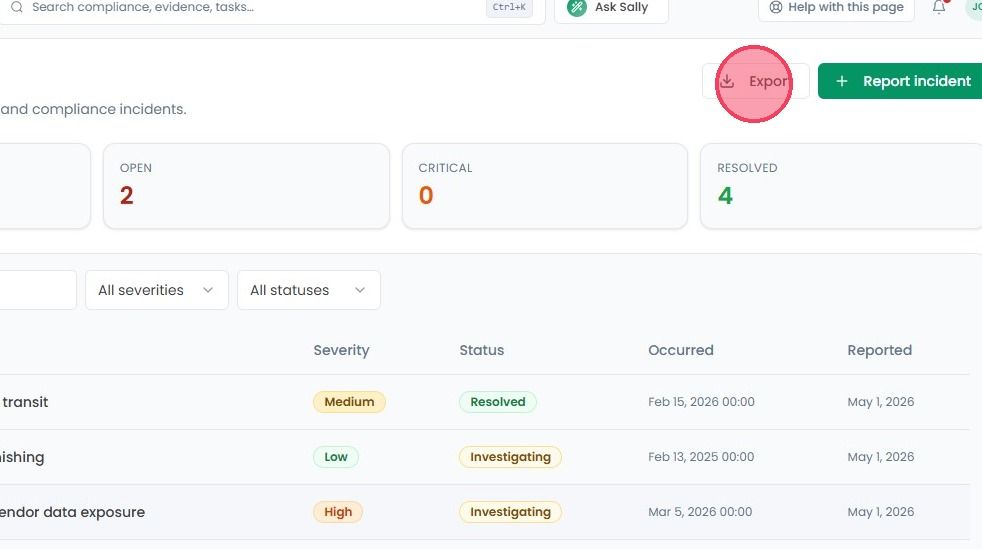Sort by Reported column header
The image size is (982, 549).
pos(879,350)
